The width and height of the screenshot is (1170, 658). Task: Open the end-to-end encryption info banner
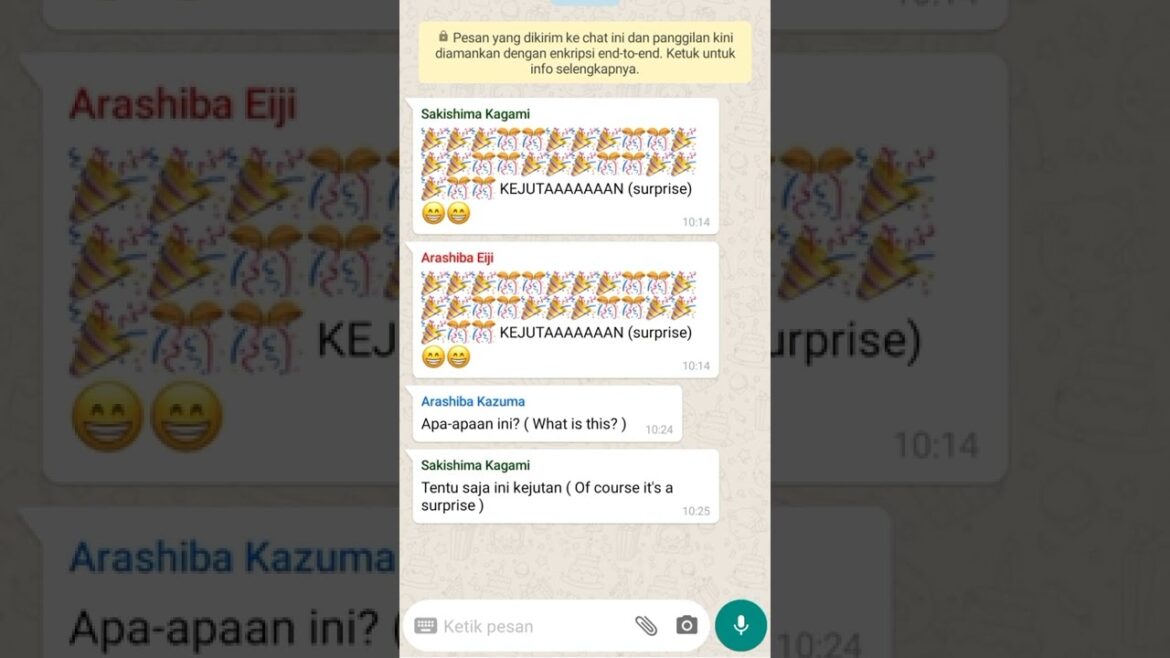[x=585, y=53]
